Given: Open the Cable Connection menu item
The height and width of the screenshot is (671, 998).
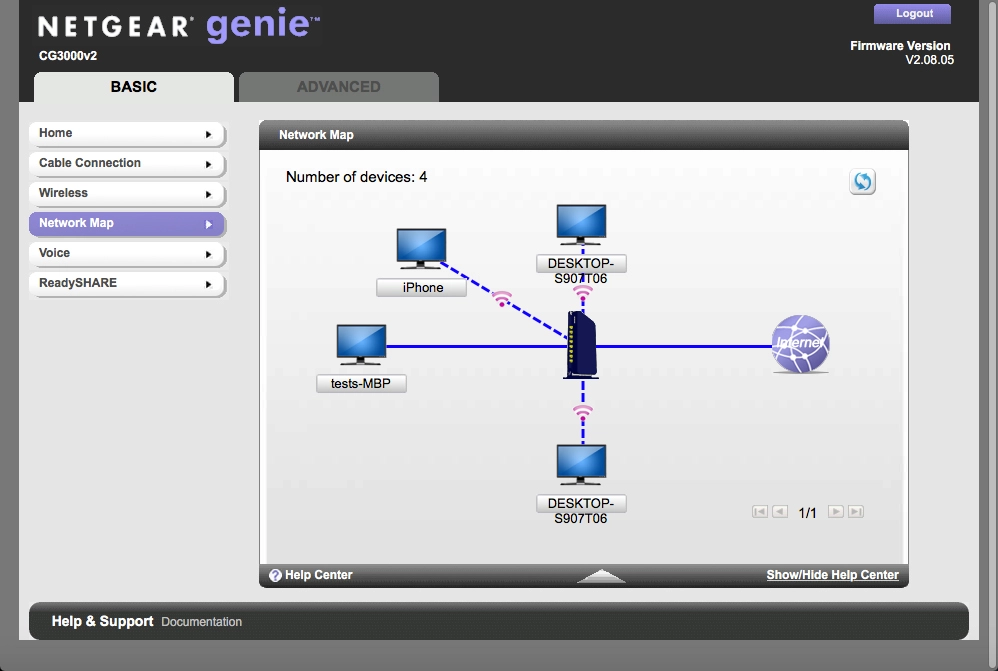Looking at the screenshot, I should (x=126, y=163).
